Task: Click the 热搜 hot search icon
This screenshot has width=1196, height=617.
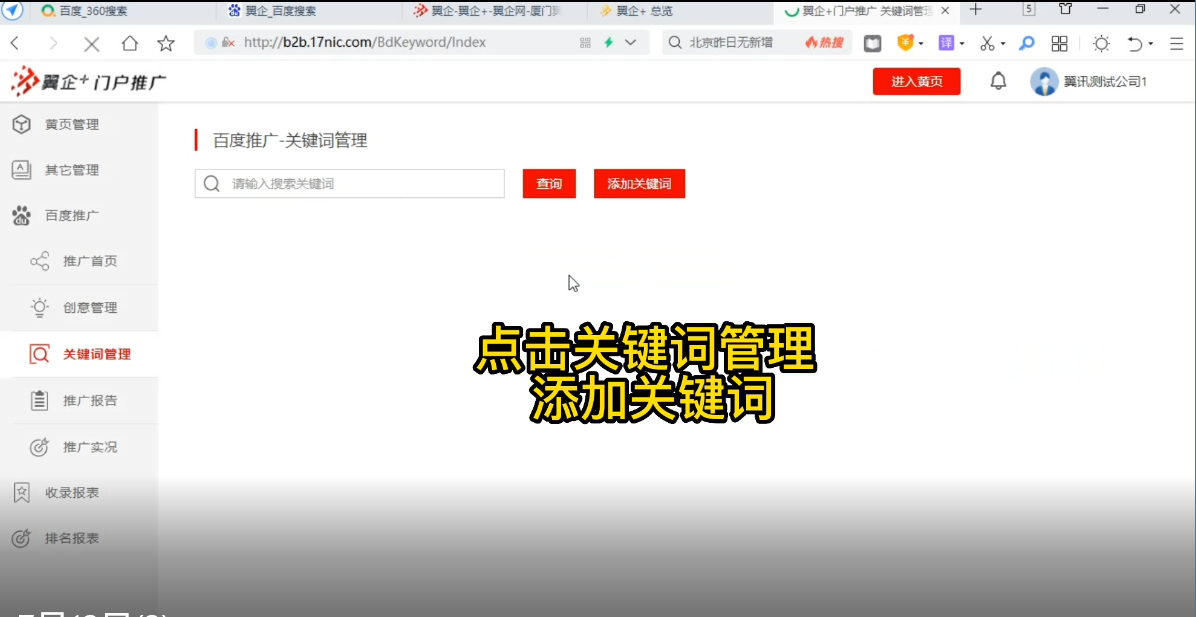Action: [824, 43]
